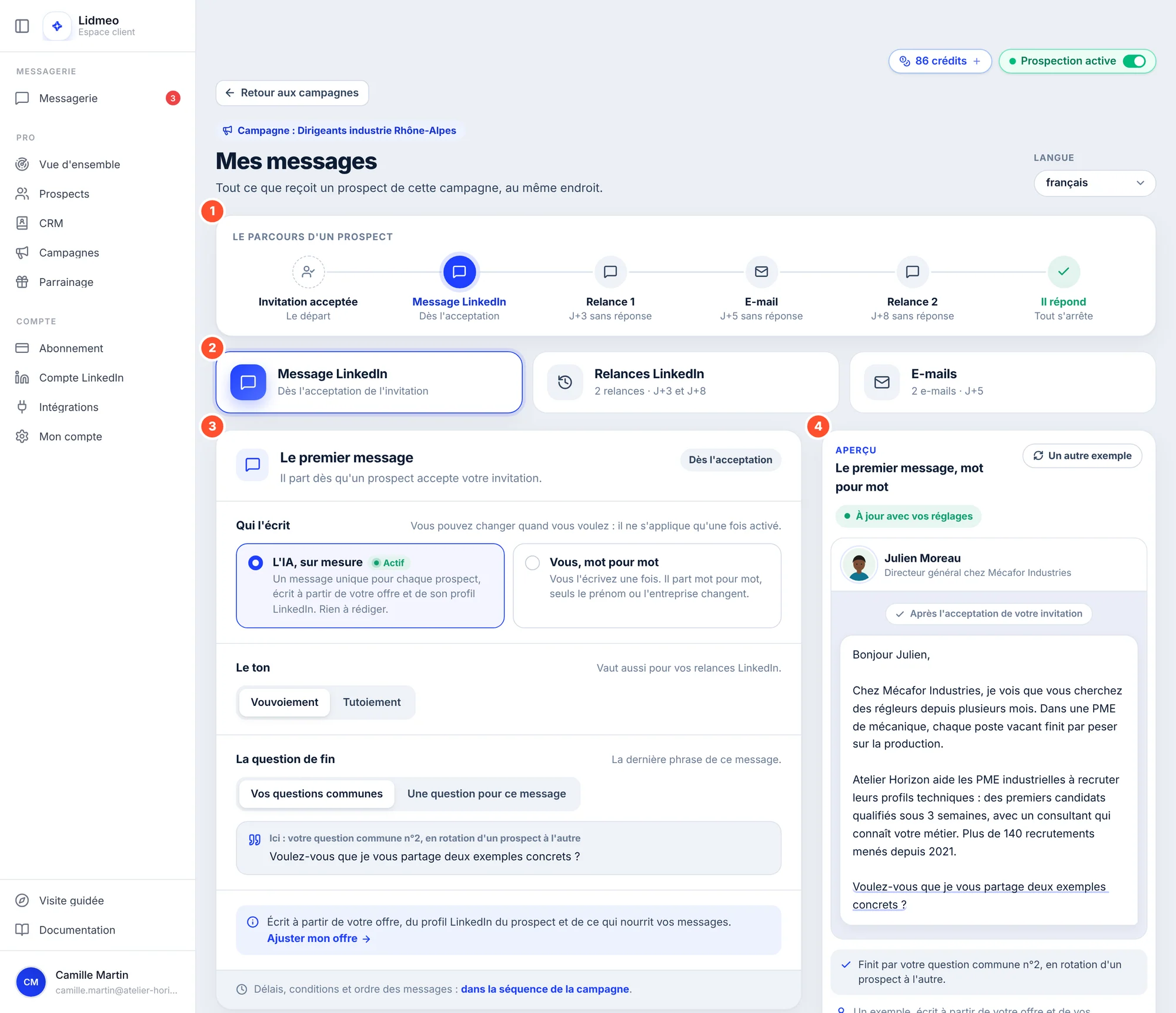
Task: Click the Dès l'acceptation badge
Action: [x=730, y=460]
